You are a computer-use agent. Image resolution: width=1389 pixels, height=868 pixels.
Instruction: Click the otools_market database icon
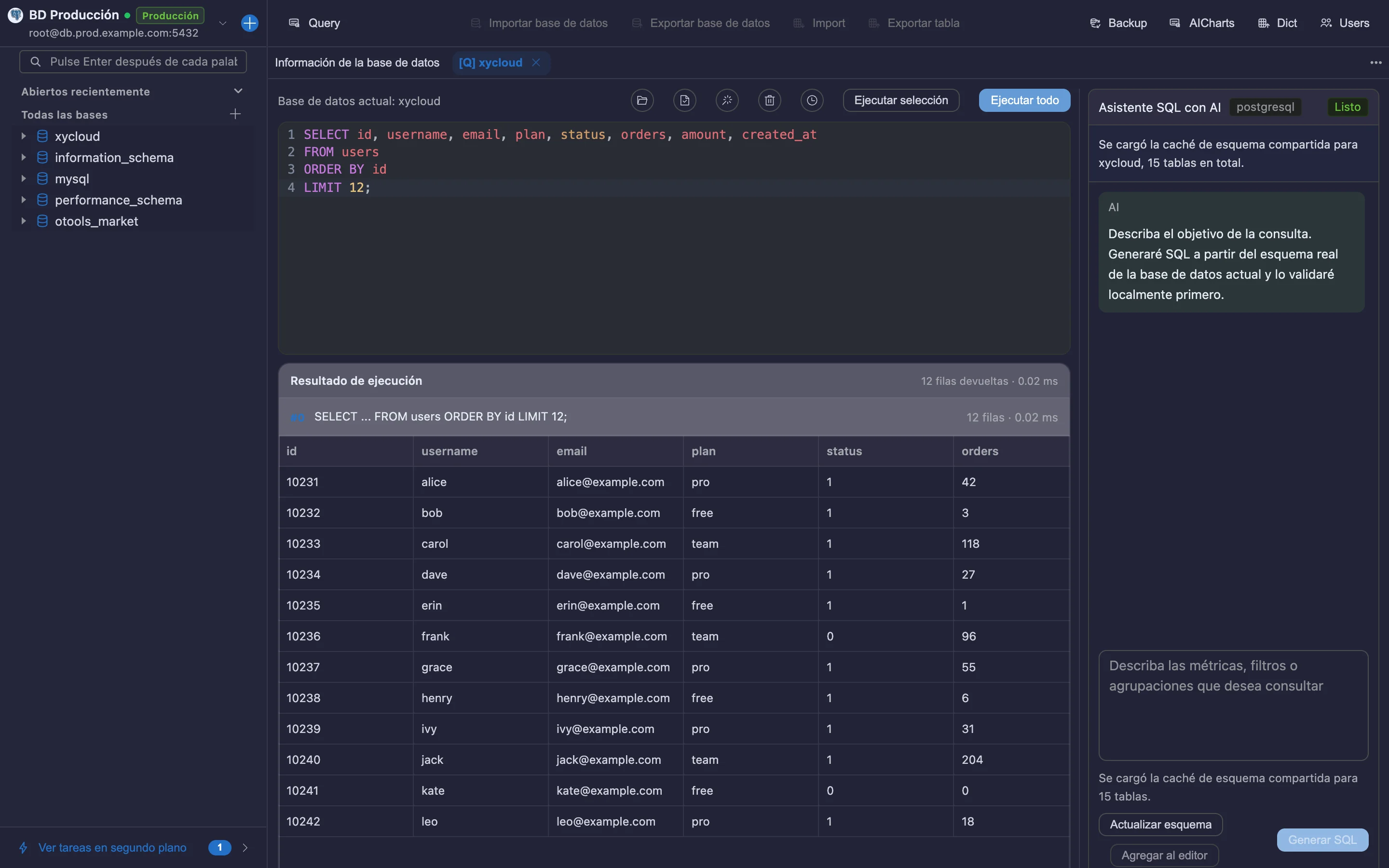pyautogui.click(x=42, y=221)
